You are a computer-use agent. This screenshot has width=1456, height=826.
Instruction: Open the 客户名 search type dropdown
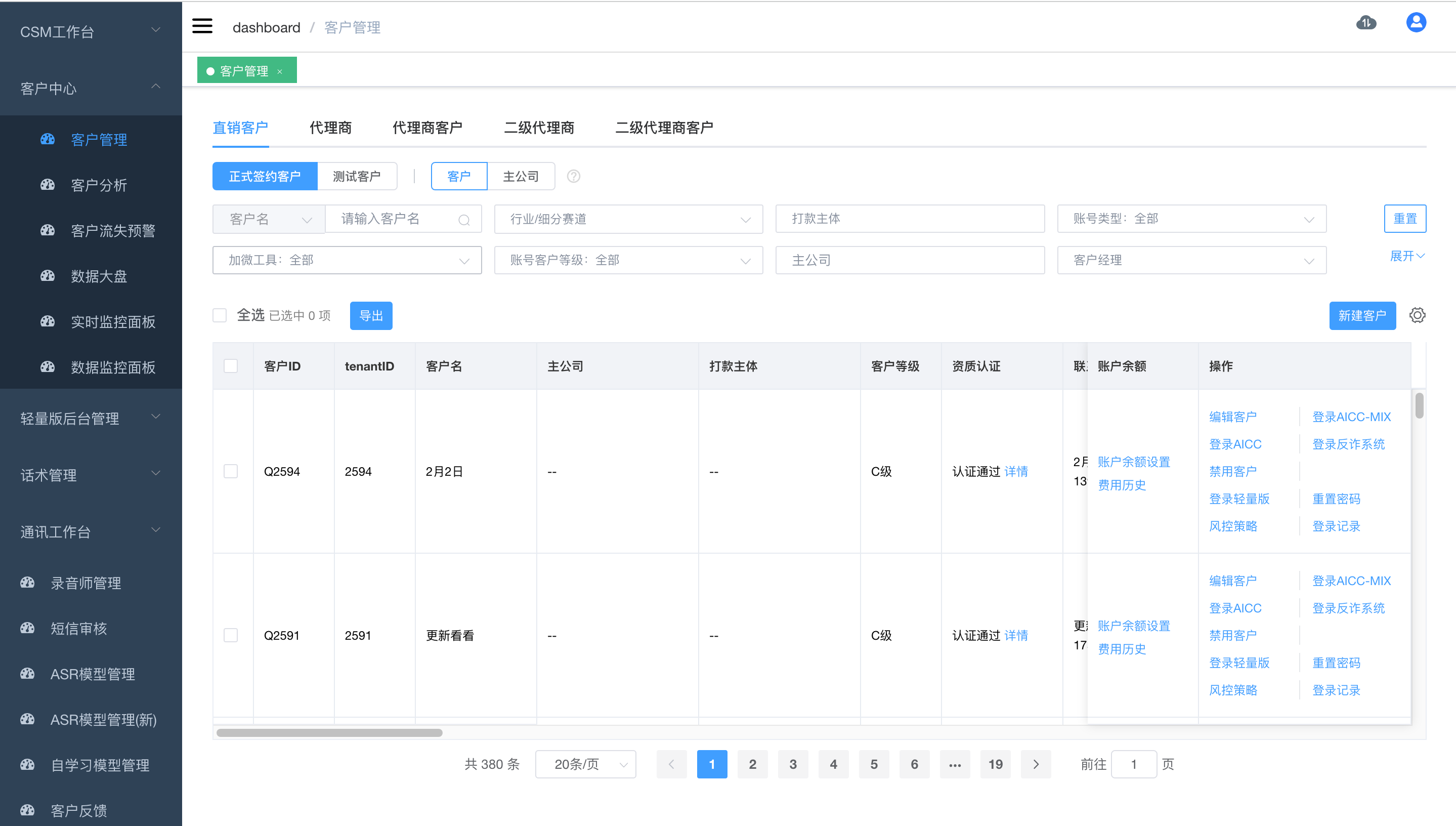coord(269,219)
